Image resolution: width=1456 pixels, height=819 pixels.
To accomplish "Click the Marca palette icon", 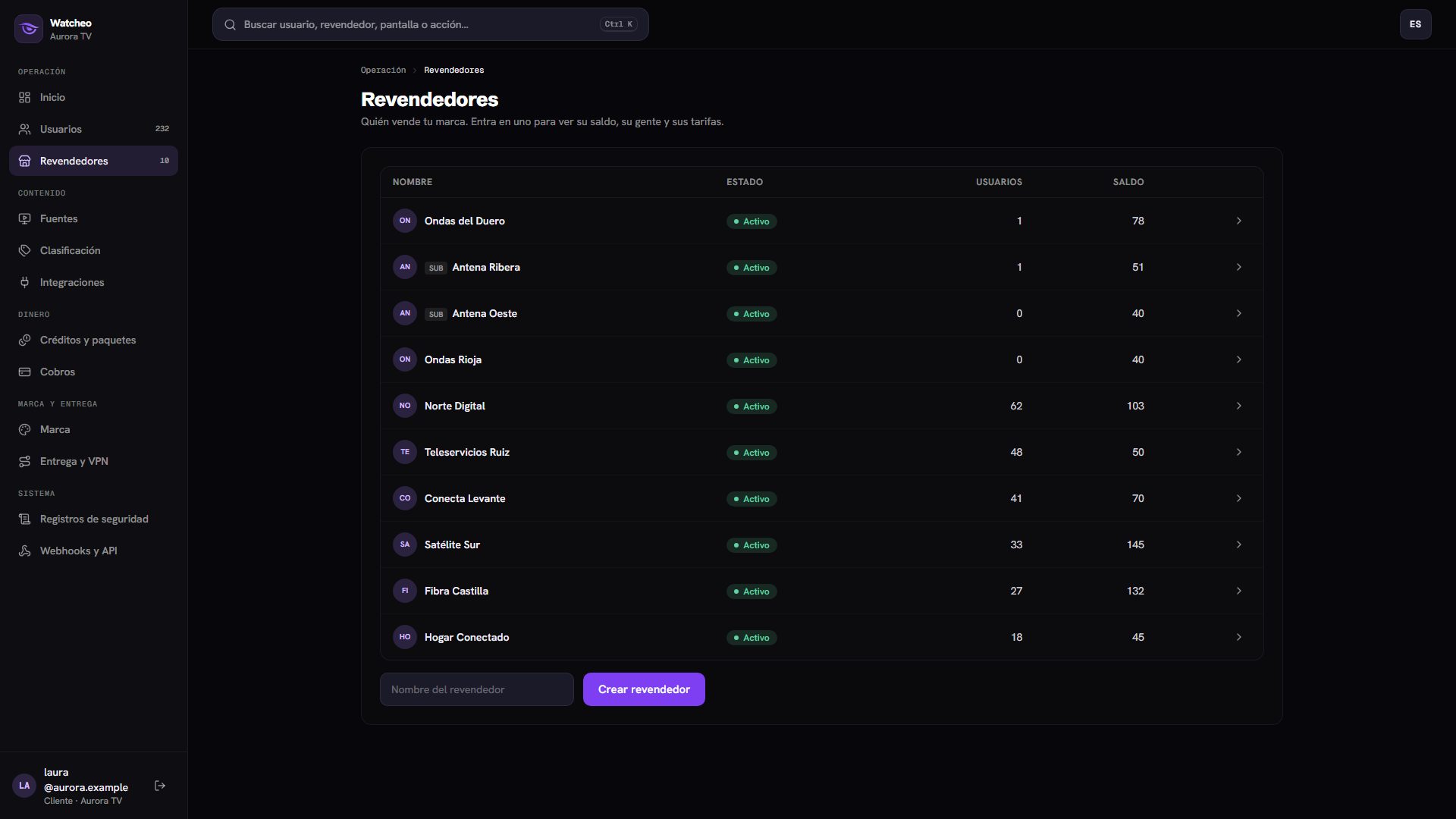I will [x=24, y=430].
